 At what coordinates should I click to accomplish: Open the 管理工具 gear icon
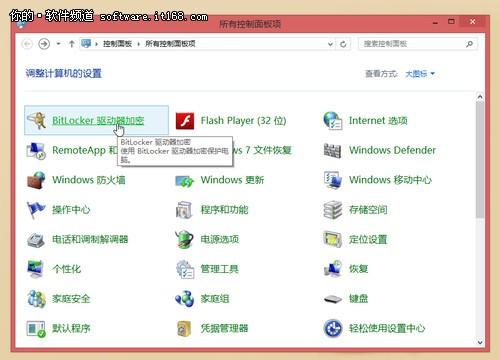[x=185, y=269]
